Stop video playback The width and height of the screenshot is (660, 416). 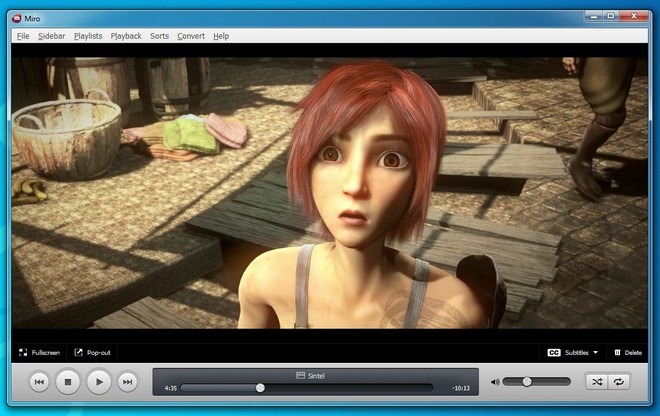pos(68,382)
